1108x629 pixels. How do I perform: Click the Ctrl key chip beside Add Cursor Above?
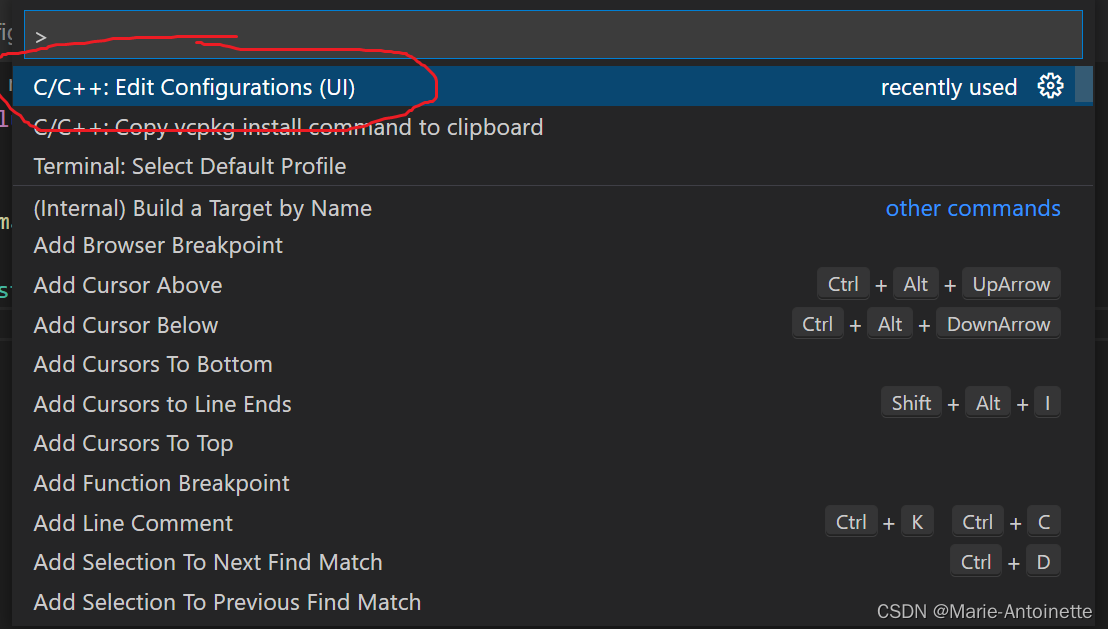click(843, 283)
